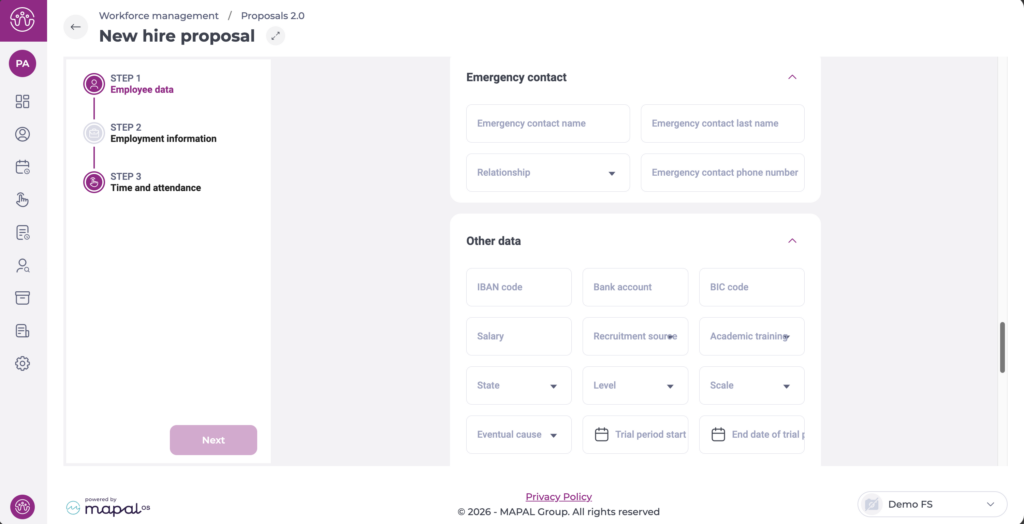Open the dashboard grid icon in sidebar
This screenshot has width=1024, height=524.
point(23,101)
